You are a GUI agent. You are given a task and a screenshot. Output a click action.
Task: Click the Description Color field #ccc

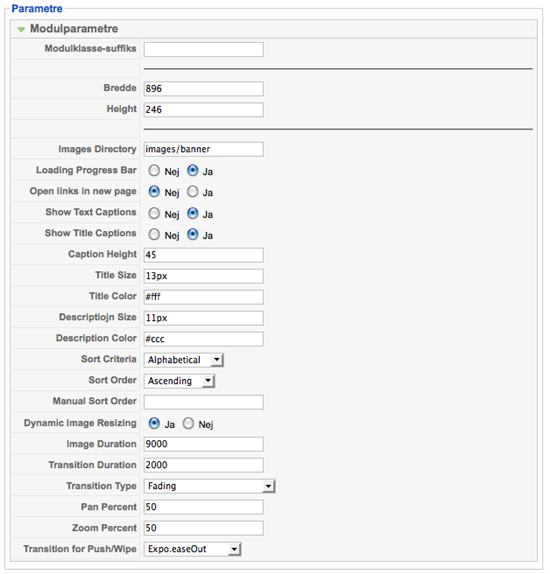[x=204, y=339]
